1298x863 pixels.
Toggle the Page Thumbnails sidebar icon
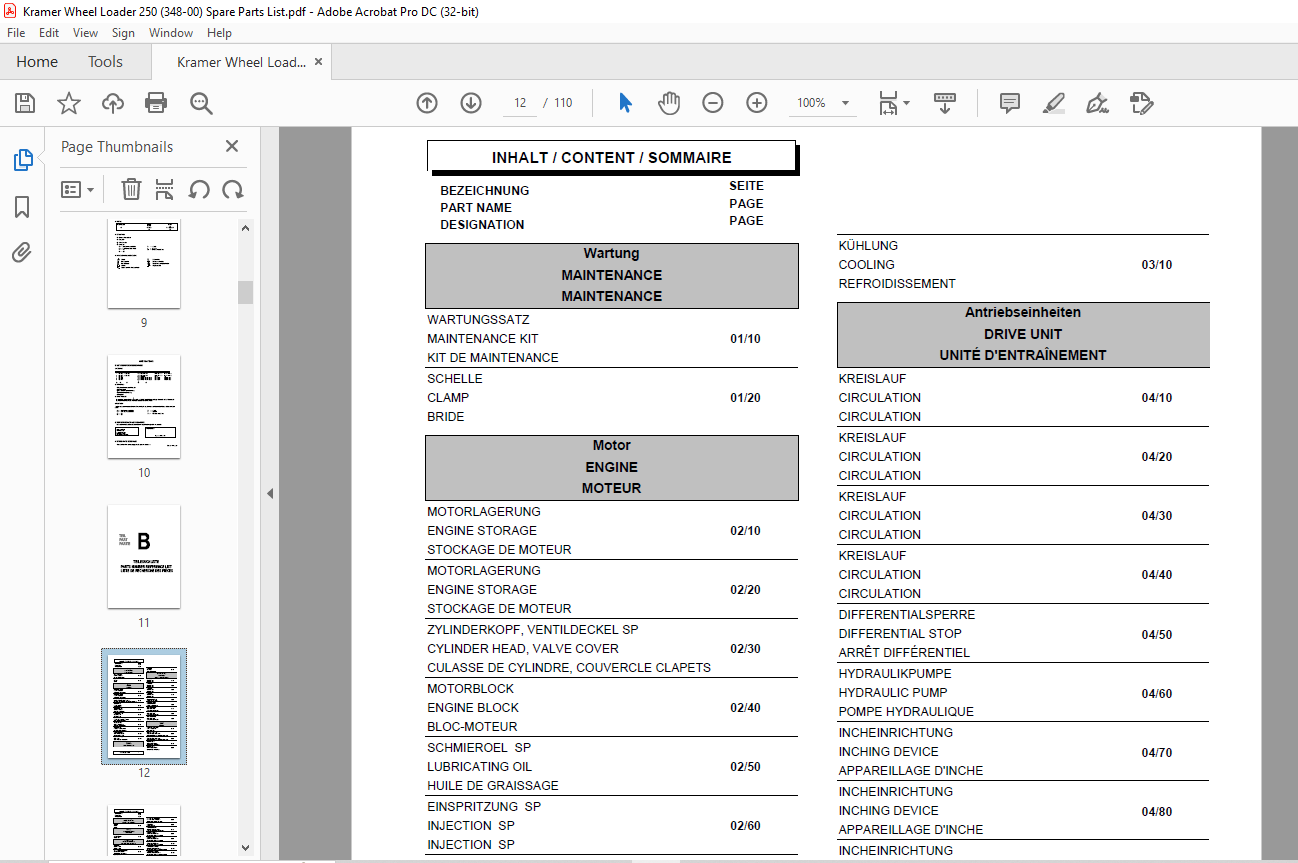22,160
